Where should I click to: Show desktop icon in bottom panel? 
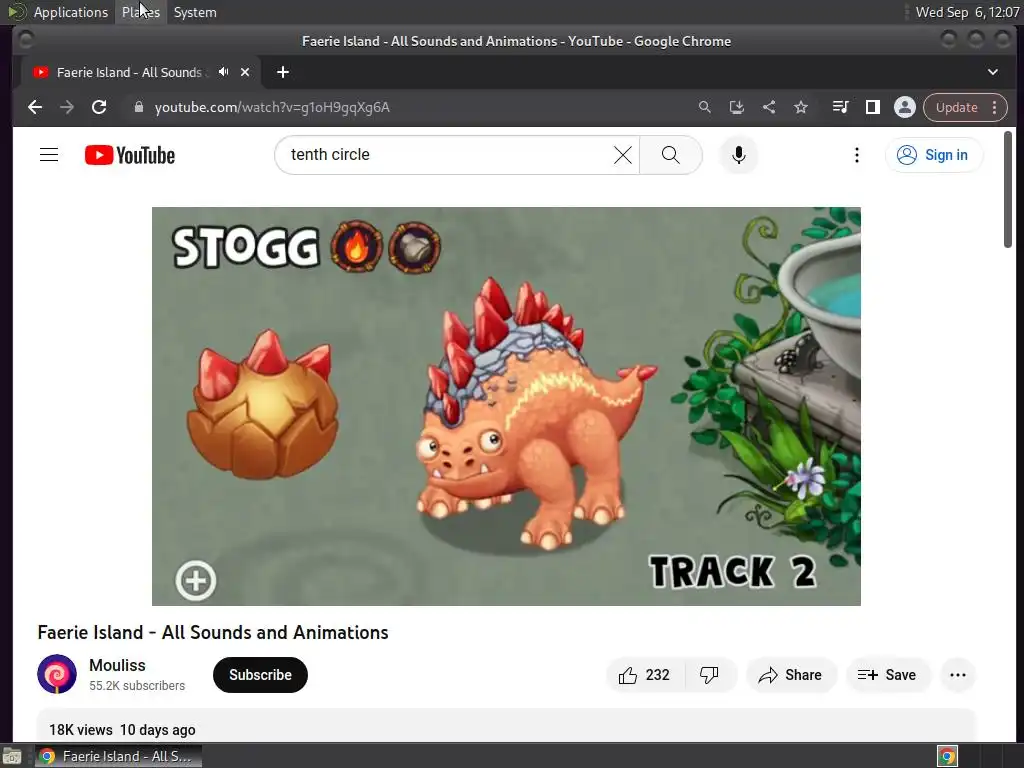pyautogui.click(x=12, y=756)
